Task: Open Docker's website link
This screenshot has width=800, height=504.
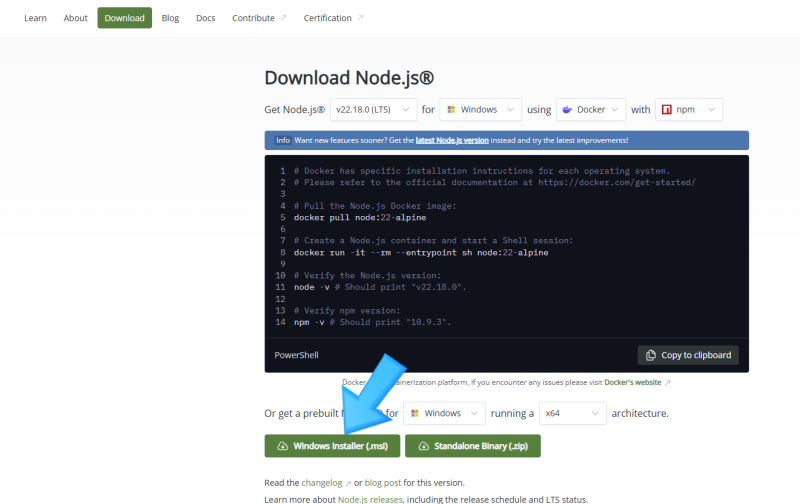Action: pyautogui.click(x=633, y=382)
